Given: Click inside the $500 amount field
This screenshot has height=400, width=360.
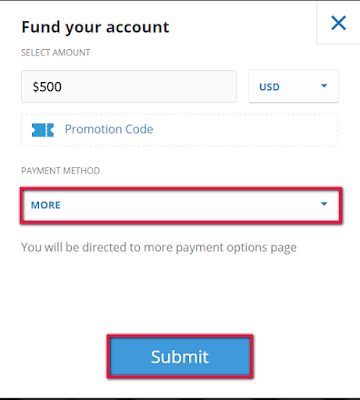Looking at the screenshot, I should tap(129, 87).
